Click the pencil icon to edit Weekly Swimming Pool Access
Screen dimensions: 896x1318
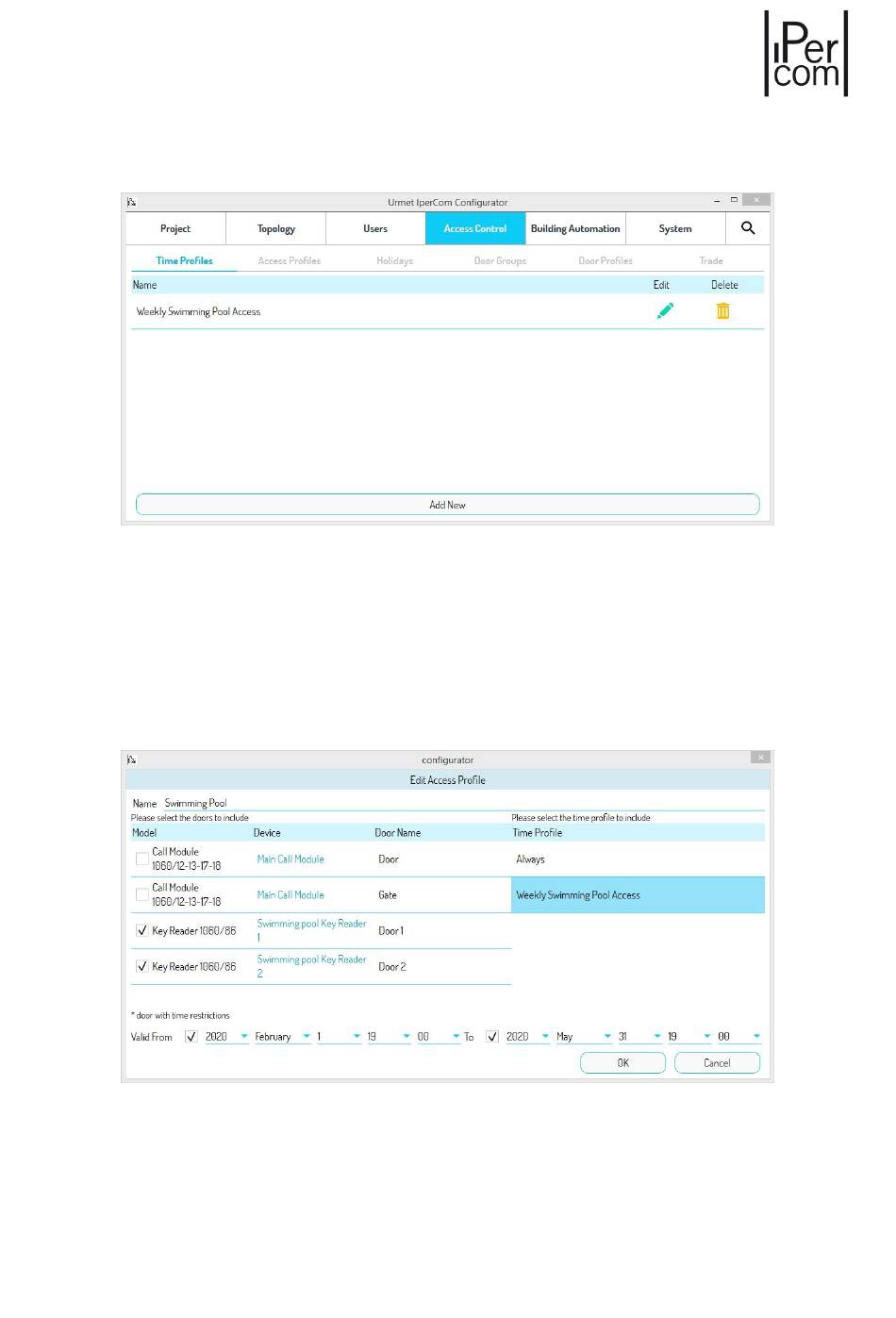665,311
